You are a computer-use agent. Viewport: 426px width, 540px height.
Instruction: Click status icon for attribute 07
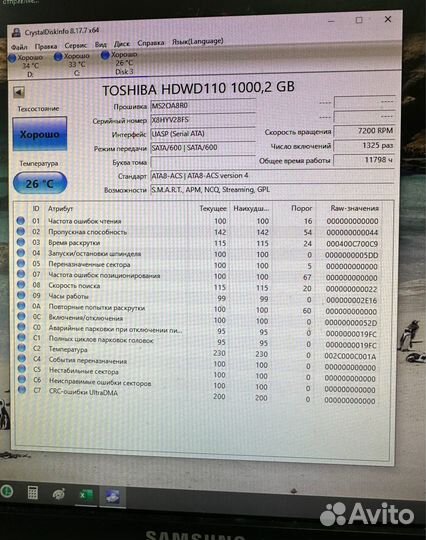click(x=21, y=274)
